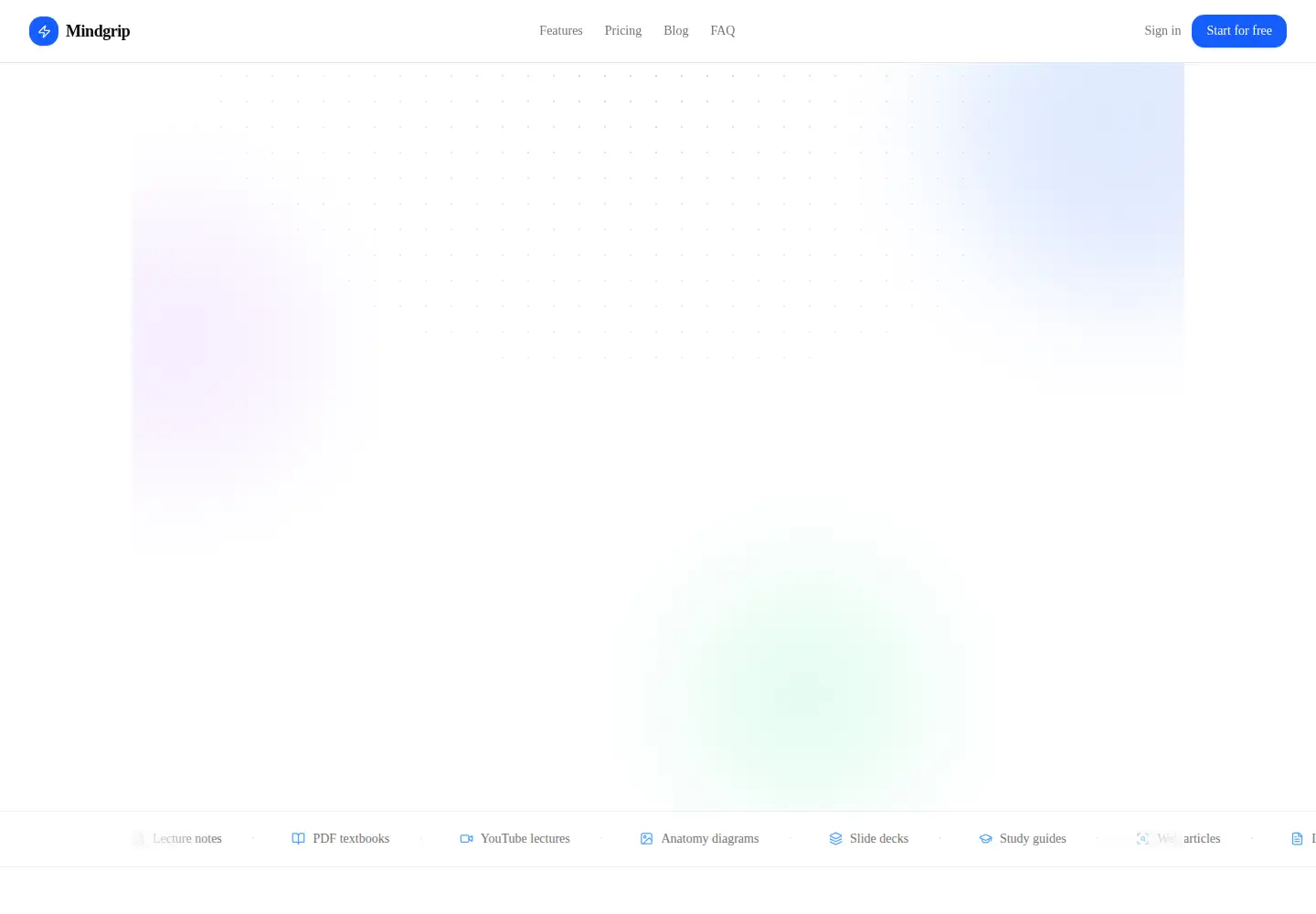This screenshot has height=914, width=1316.
Task: Click the book icon beside PDF textbooks
Action: tap(298, 839)
